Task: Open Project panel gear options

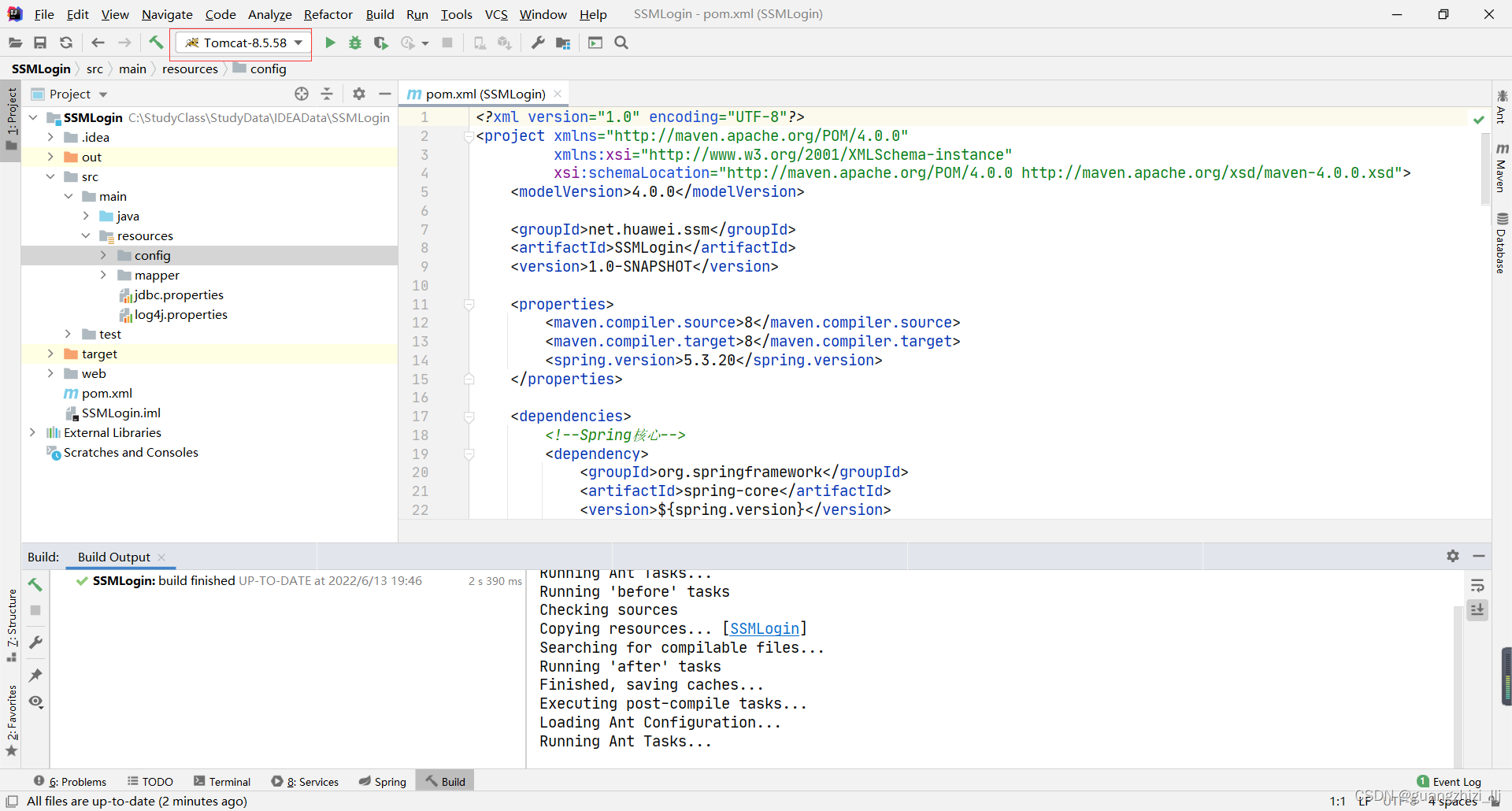Action: point(359,94)
